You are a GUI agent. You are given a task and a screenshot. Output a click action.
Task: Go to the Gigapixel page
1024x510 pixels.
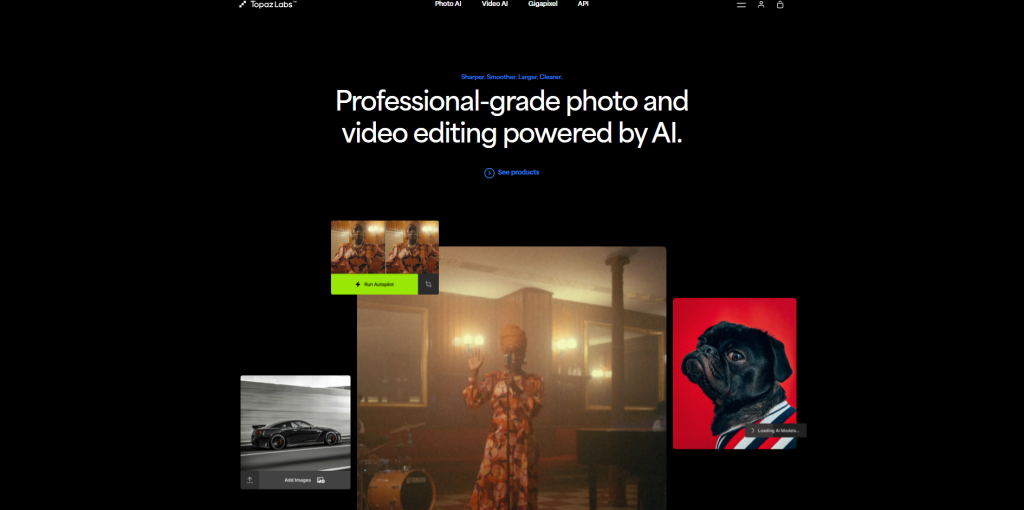[x=543, y=4]
